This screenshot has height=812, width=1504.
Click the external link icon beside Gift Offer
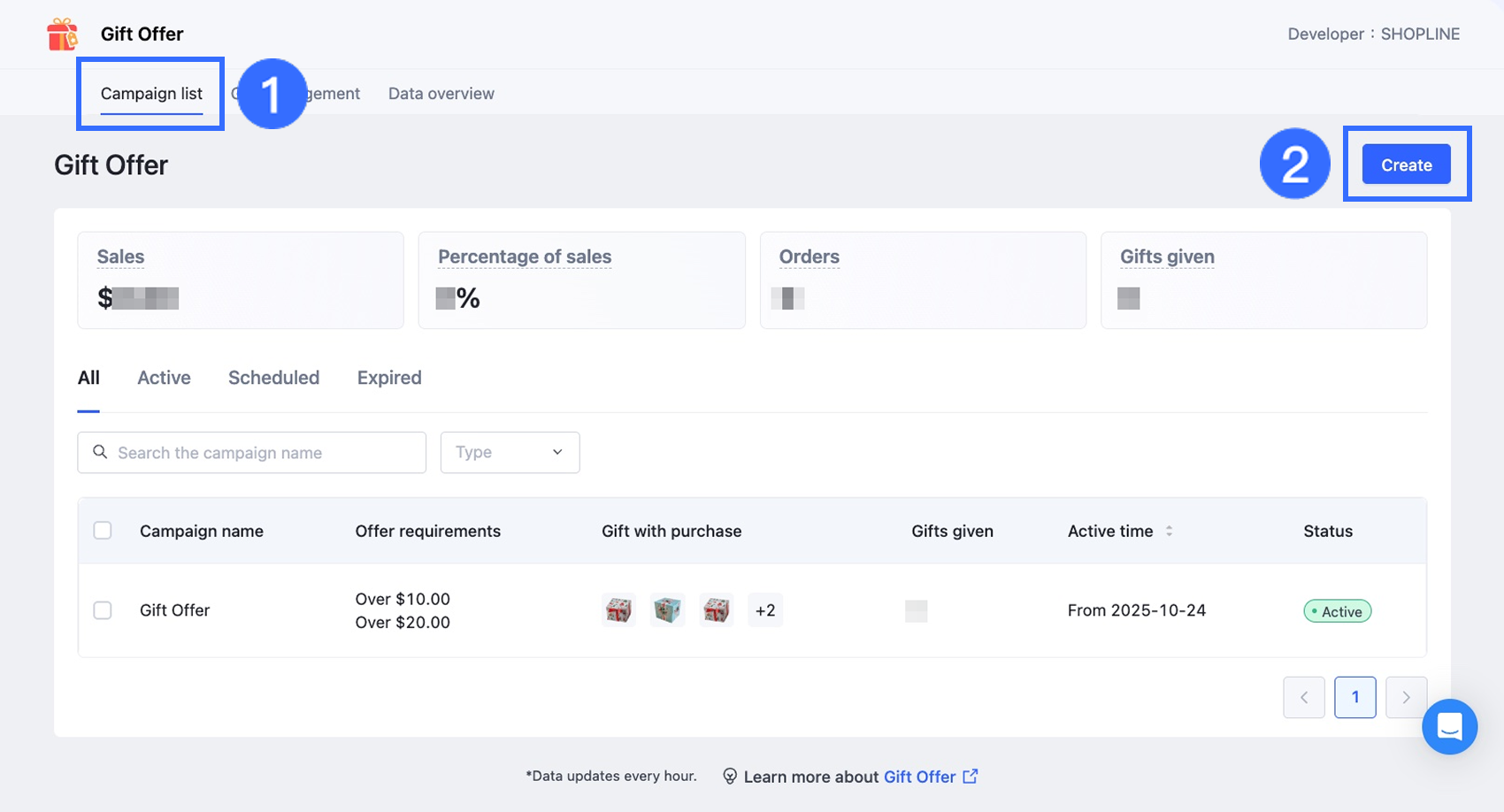click(x=971, y=776)
